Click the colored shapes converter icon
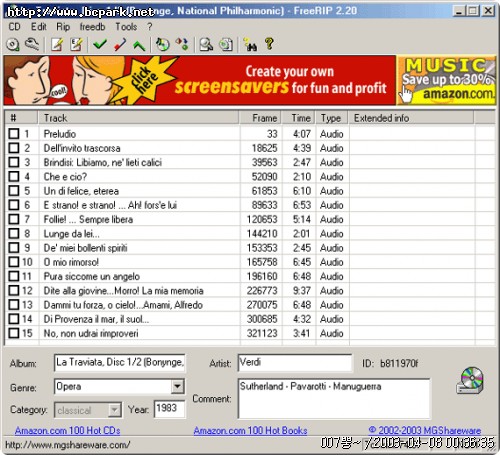500x455 pixels. click(182, 44)
